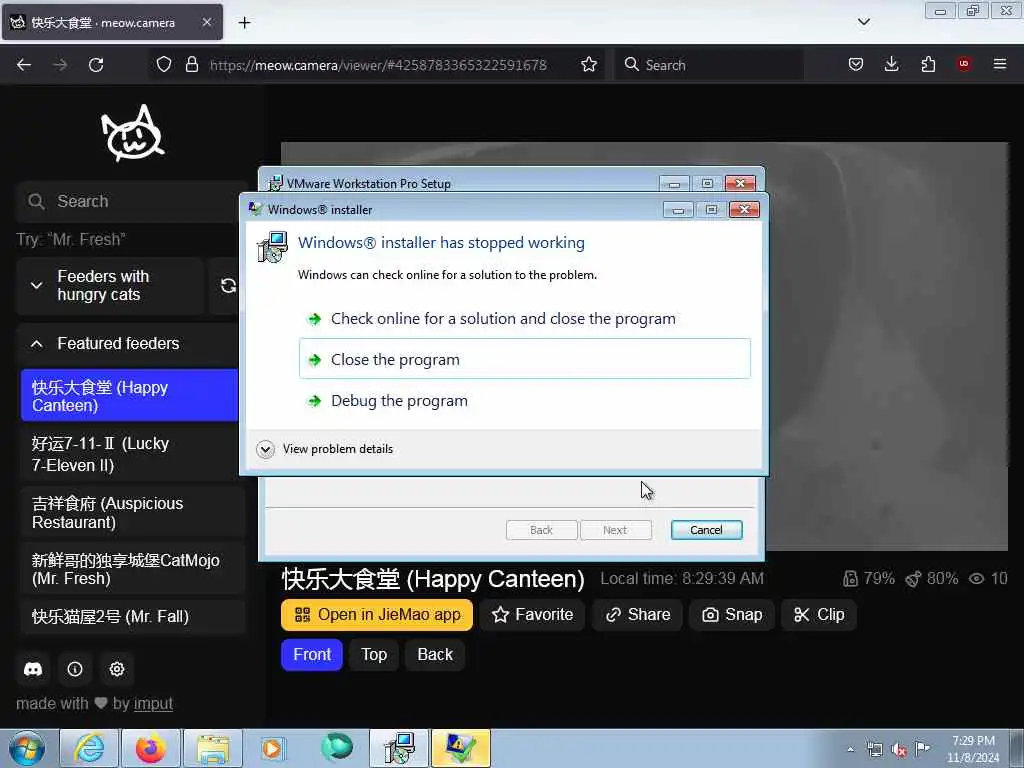The width and height of the screenshot is (1024, 768).
Task: Refresh the hungry cats feeder list
Action: coord(228,285)
